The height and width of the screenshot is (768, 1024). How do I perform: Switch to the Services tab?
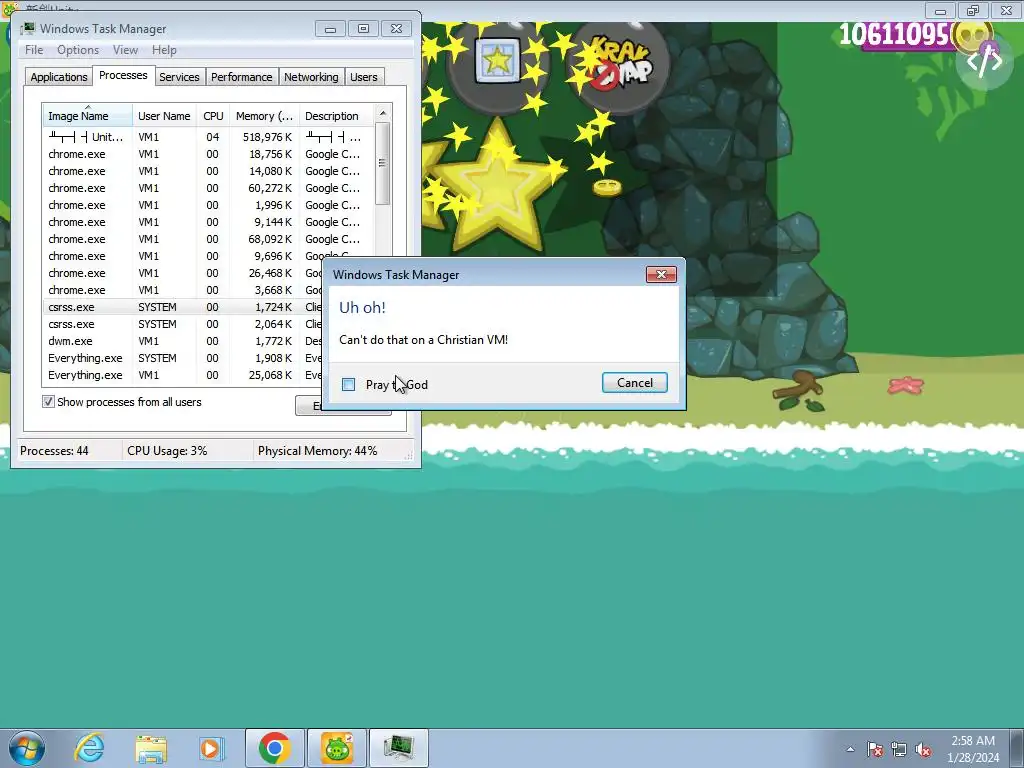point(179,77)
